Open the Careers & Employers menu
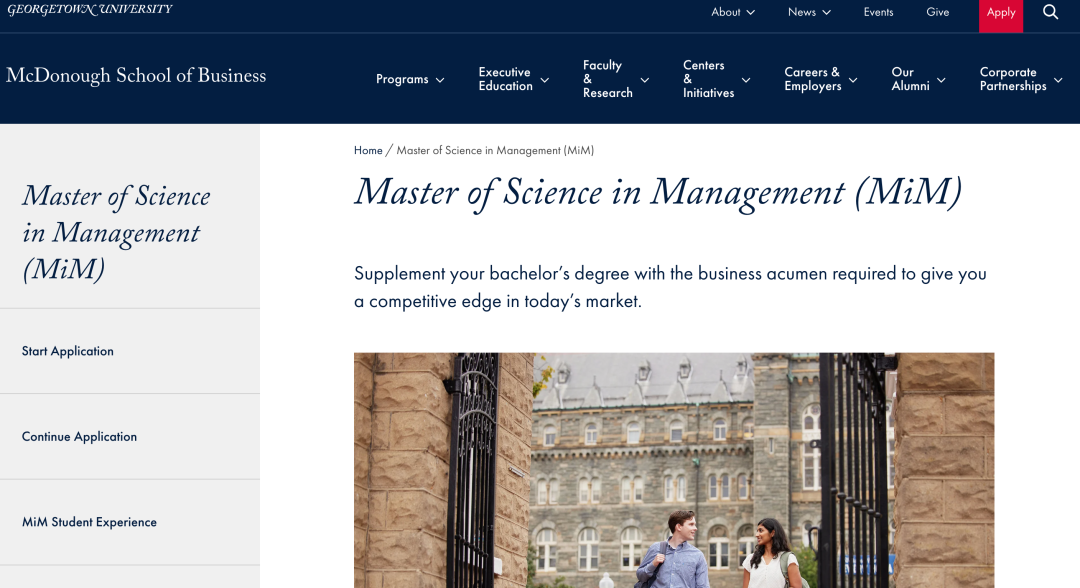Viewport: 1080px width, 588px height. 813,79
